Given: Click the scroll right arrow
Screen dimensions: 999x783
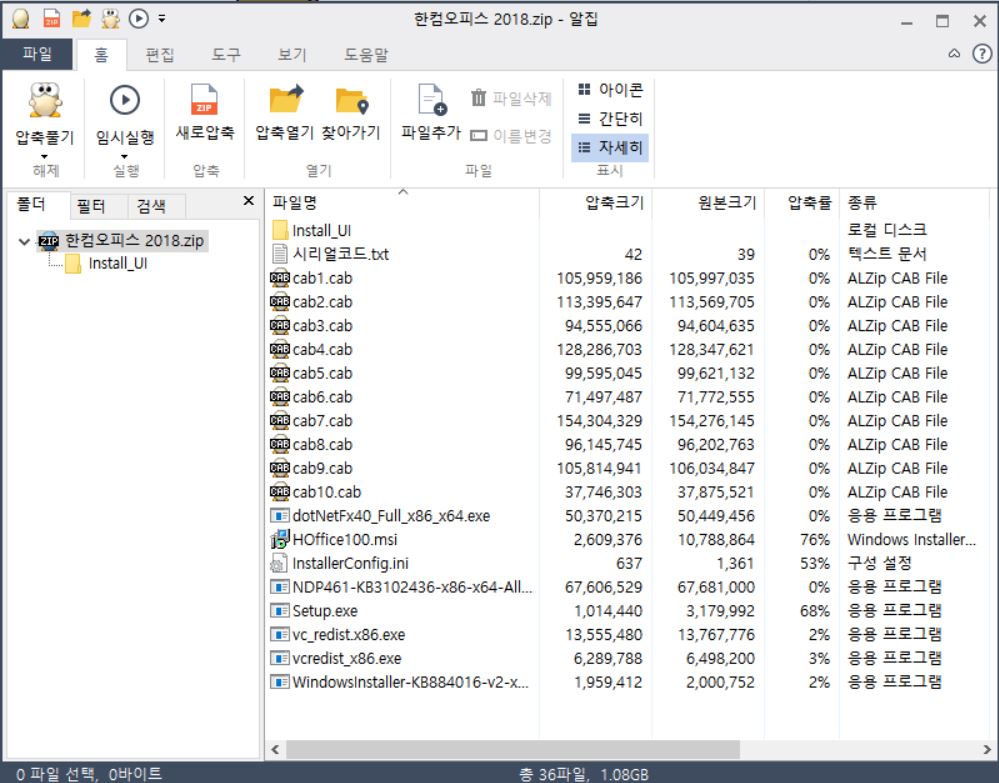Looking at the screenshot, I should [987, 749].
